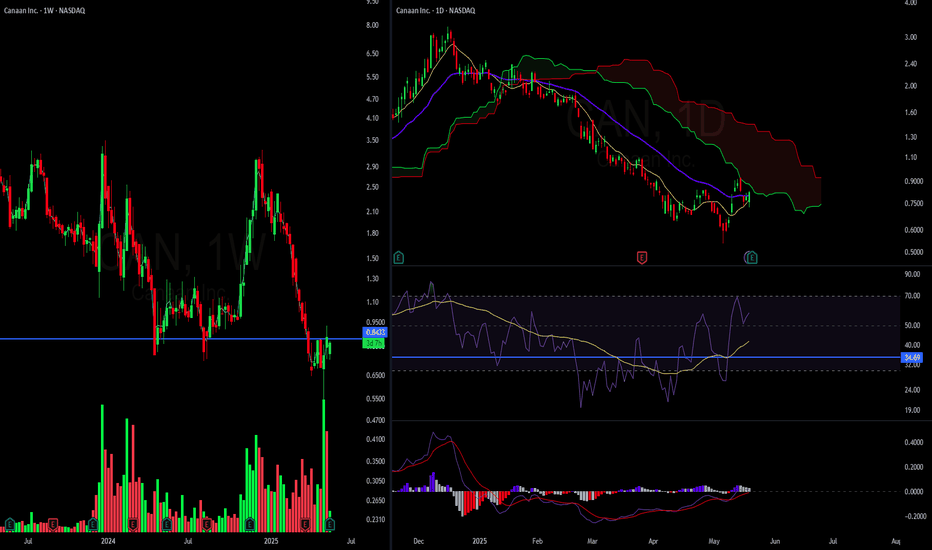Click the 6.50 price axis value

coord(372,54)
